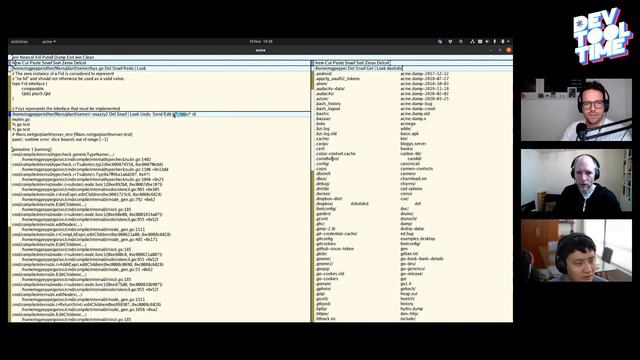This screenshot has width=640, height=360.
Task: Click Undo in the +snazzy2 window tag
Action: coord(146,114)
